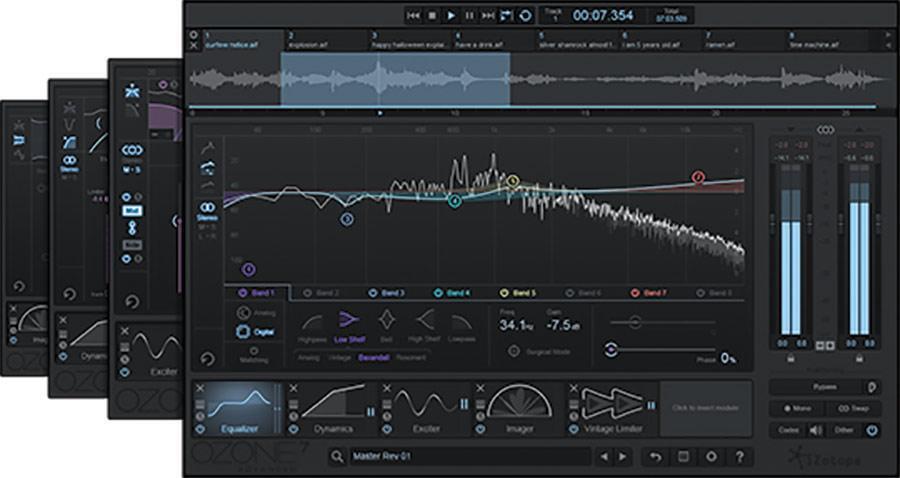Select the Bell filter shape
The width and height of the screenshot is (900, 478).
pyautogui.click(x=386, y=327)
